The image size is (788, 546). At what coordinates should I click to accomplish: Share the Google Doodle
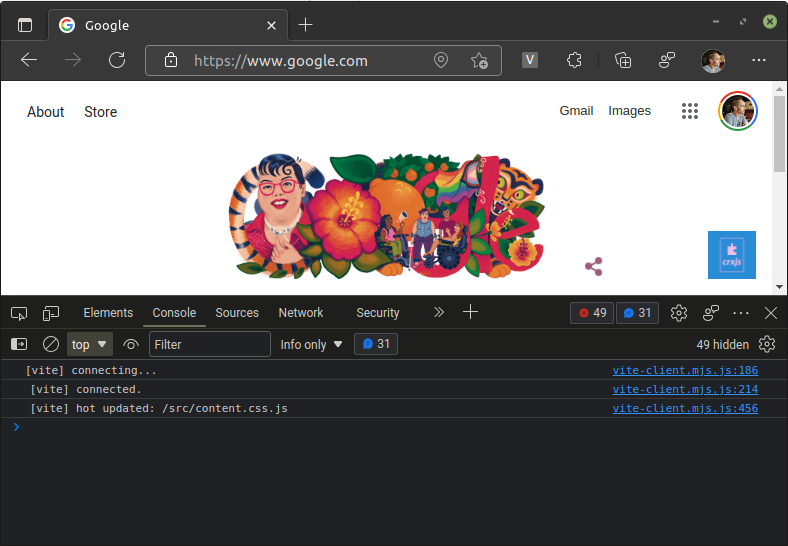(x=594, y=266)
